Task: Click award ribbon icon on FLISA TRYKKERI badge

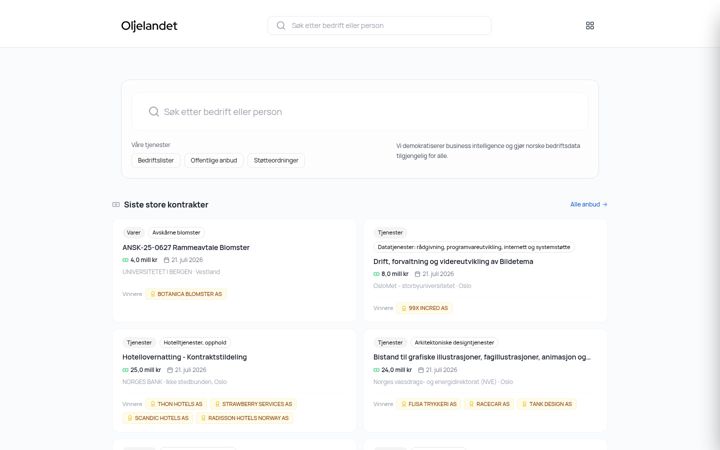Action: [404, 404]
